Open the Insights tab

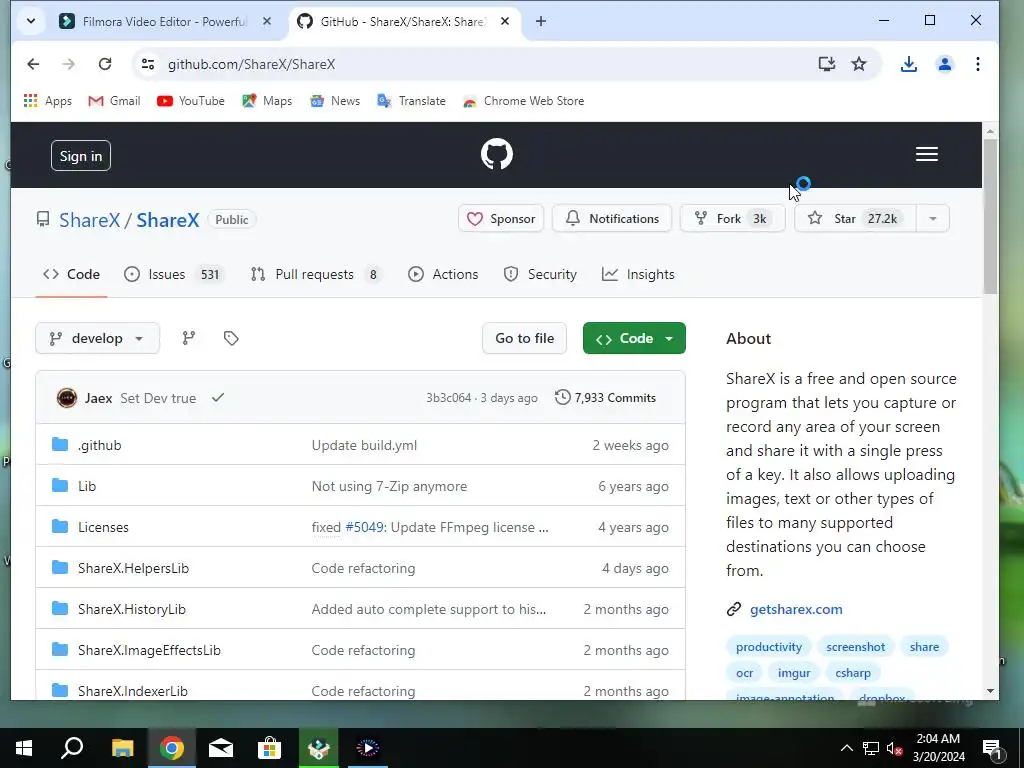(638, 274)
